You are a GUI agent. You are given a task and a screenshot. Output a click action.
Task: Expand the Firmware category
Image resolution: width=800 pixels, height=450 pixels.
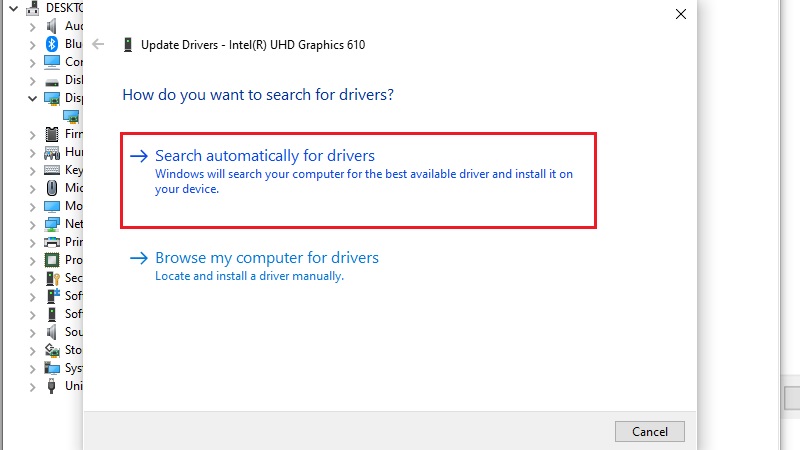(x=32, y=135)
